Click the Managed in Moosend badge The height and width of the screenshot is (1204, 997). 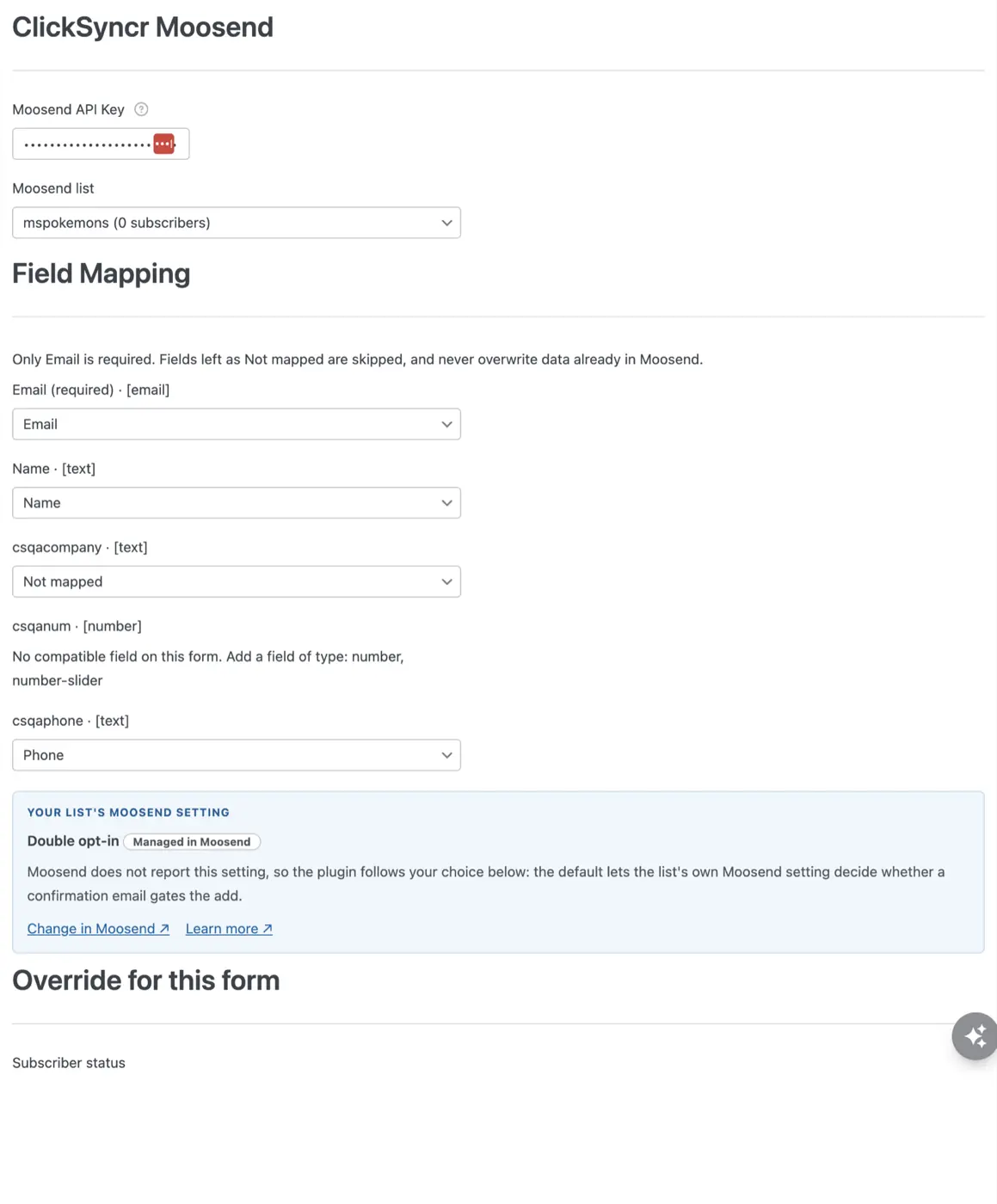(192, 842)
